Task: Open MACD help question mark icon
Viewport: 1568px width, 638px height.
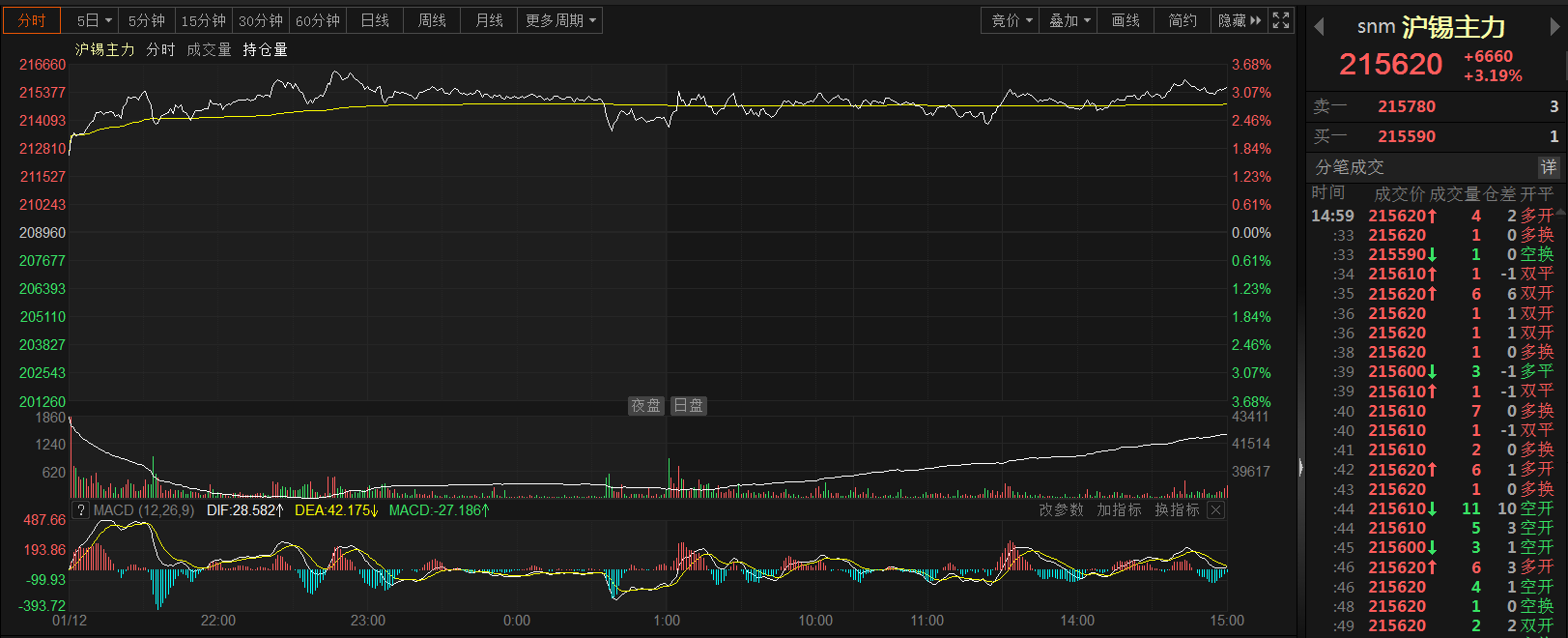Action: 81,510
